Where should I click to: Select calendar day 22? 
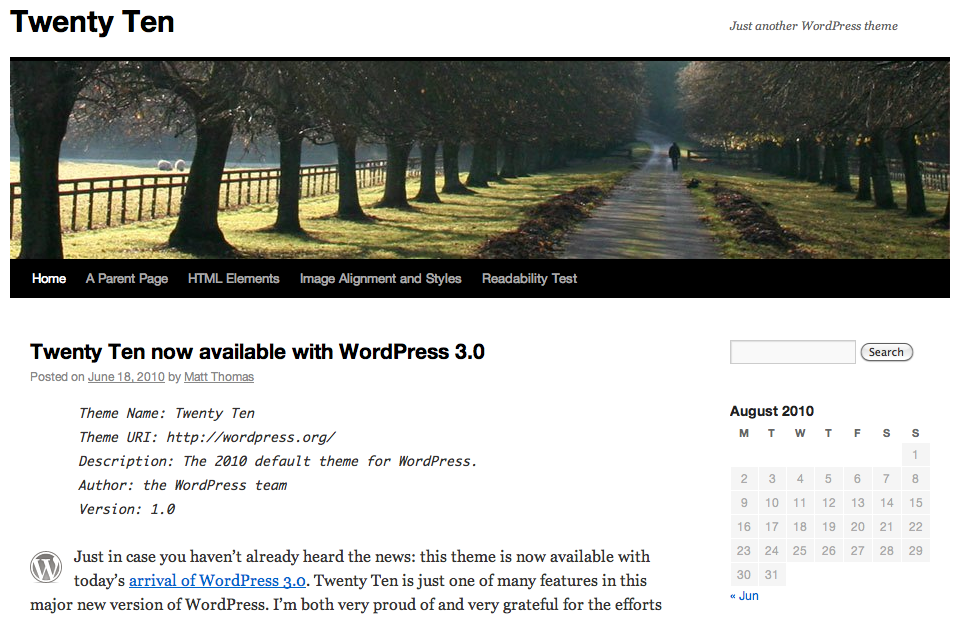(x=915, y=526)
